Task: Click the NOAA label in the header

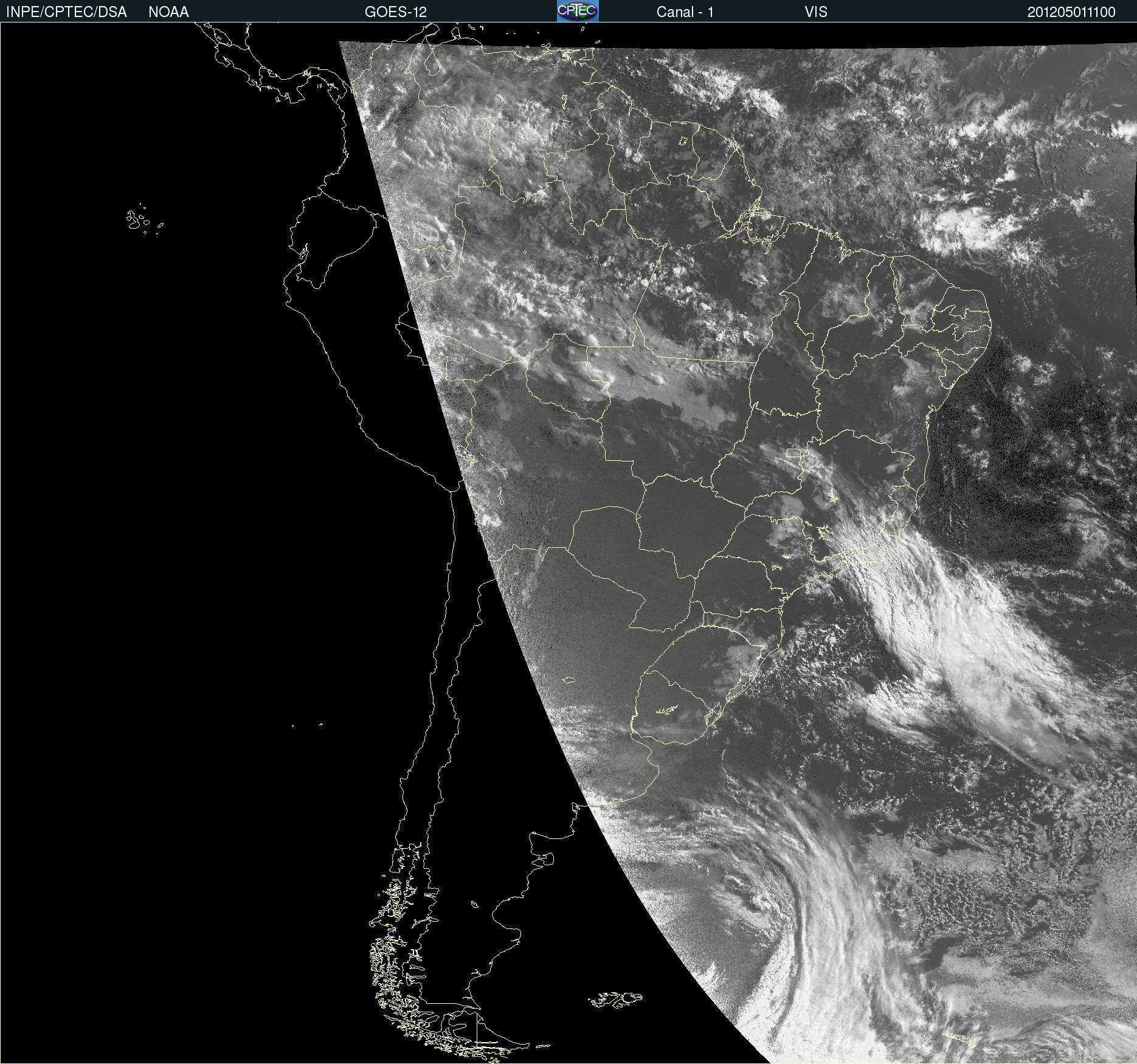Action: coord(168,12)
